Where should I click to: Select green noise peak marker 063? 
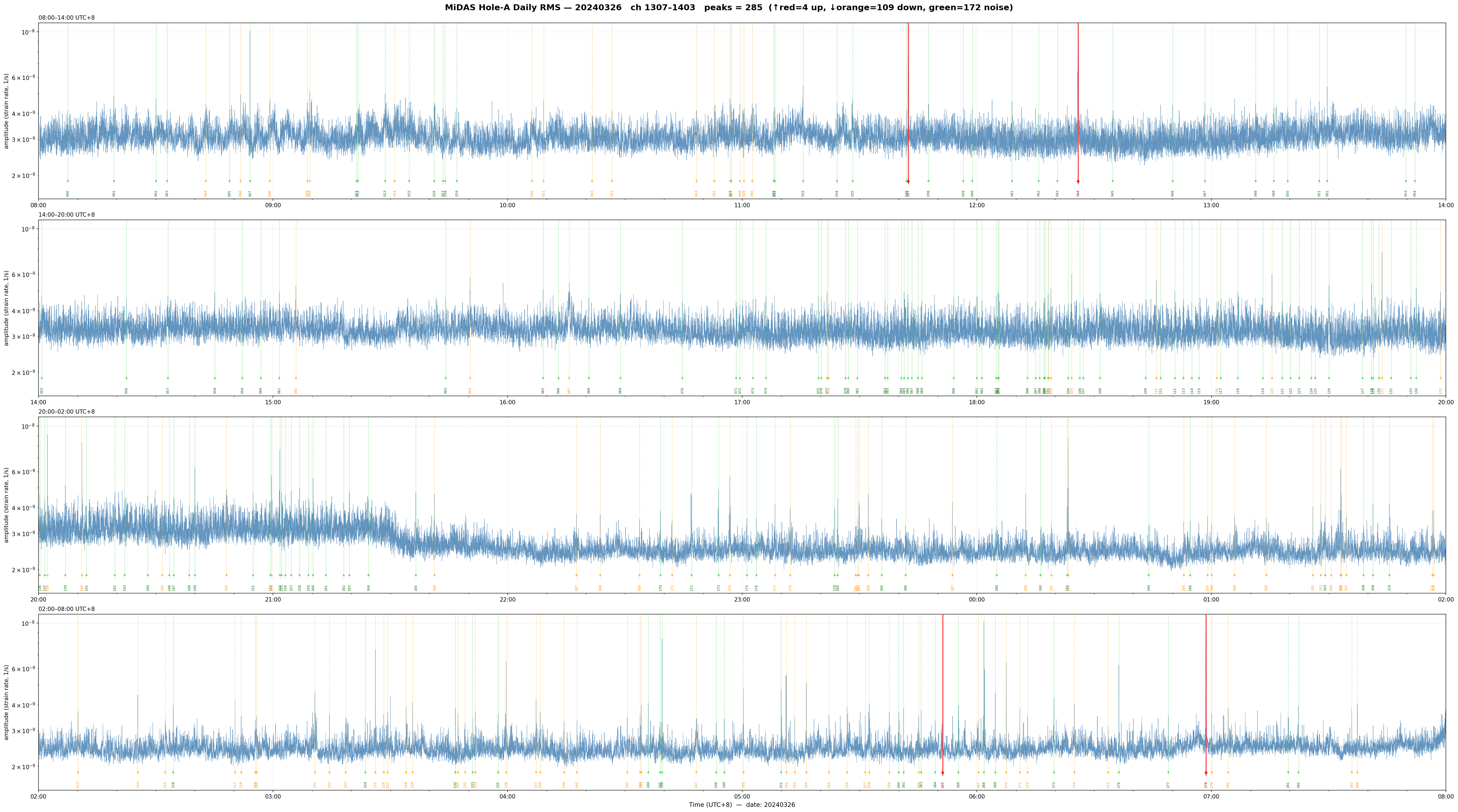point(445,378)
